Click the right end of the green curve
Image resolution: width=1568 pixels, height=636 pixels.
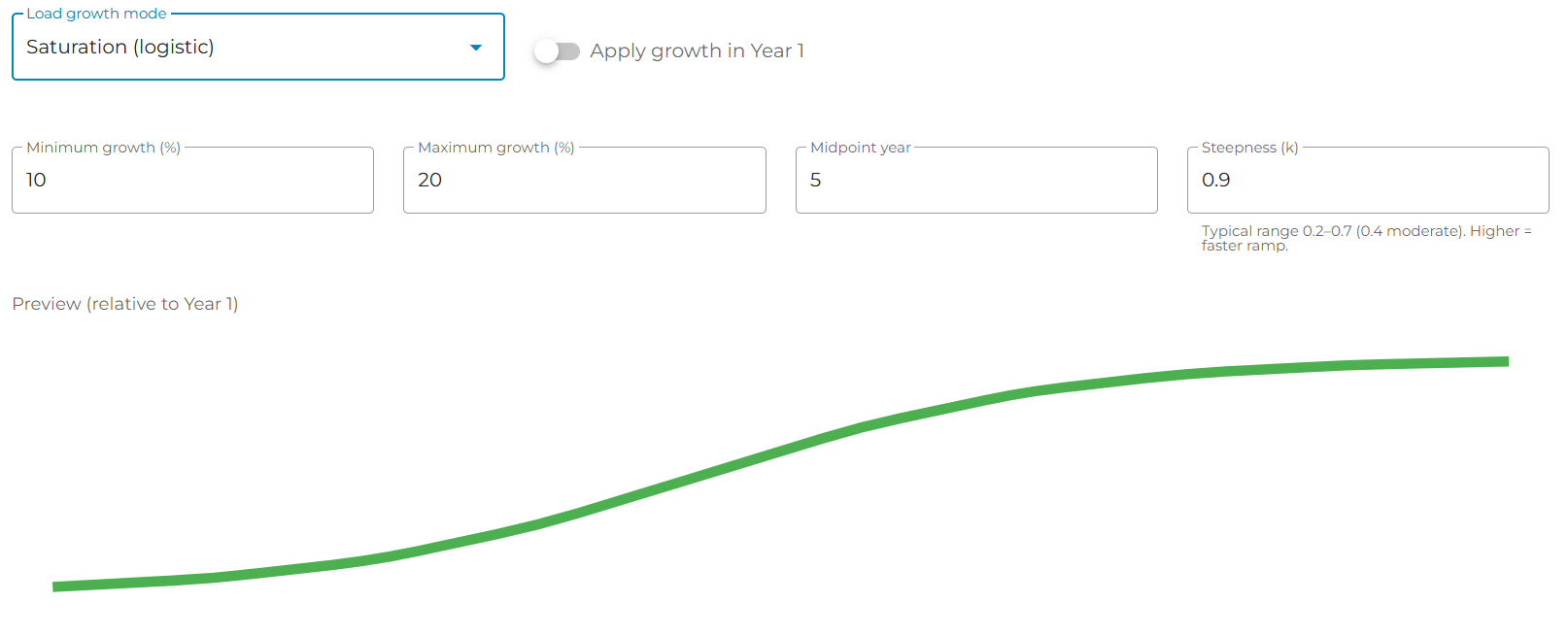pyautogui.click(x=1503, y=361)
